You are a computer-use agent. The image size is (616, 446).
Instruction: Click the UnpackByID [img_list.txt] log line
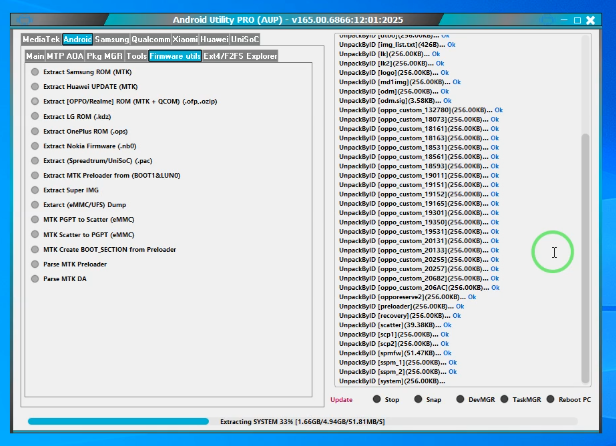pyautogui.click(x=397, y=45)
